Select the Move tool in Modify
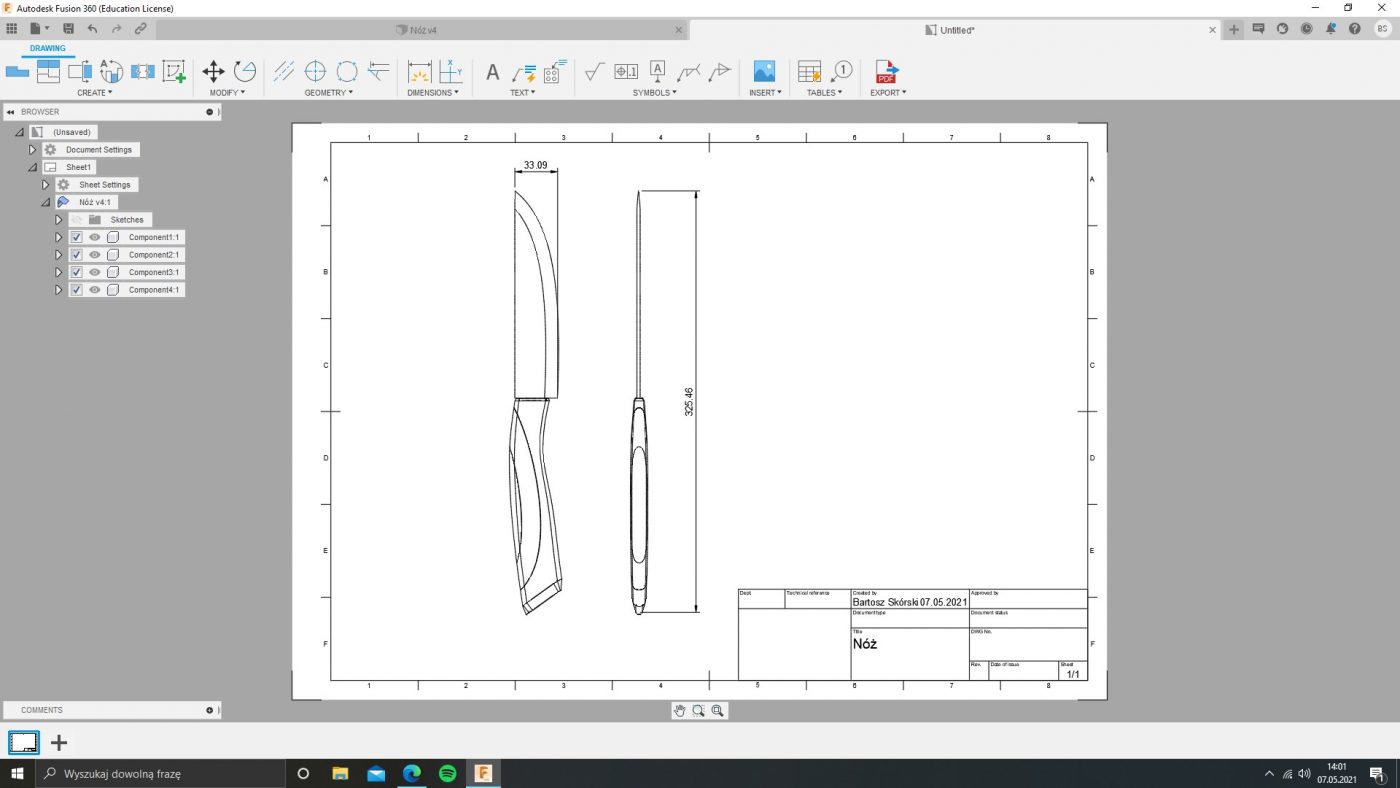The image size is (1400, 788). click(x=213, y=71)
